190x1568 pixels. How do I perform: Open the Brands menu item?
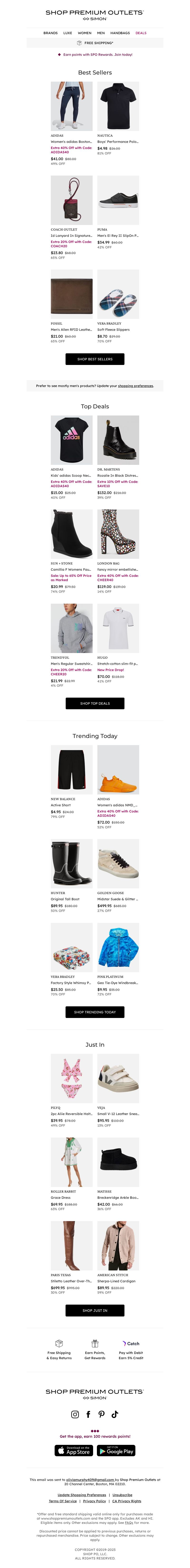[x=51, y=33]
